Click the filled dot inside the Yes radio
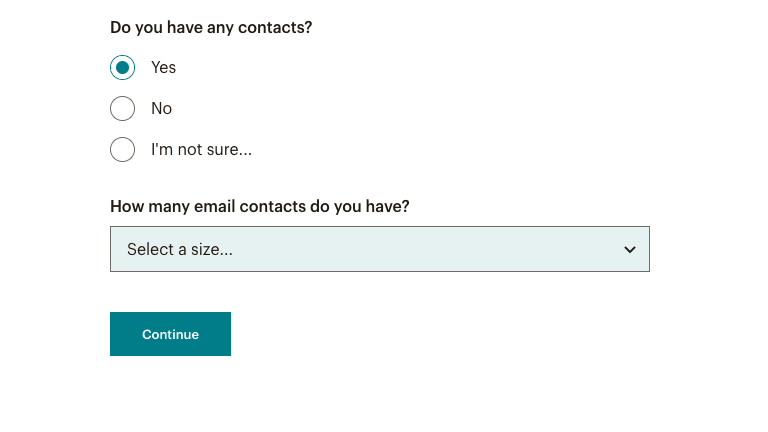The width and height of the screenshot is (768, 432). (x=122, y=68)
